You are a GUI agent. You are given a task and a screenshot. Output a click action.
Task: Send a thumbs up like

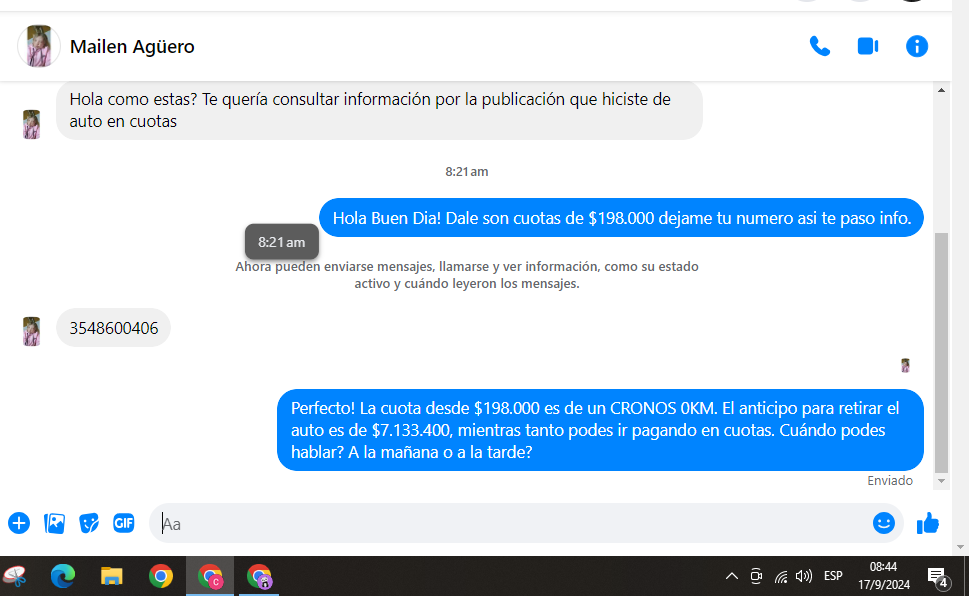(x=928, y=523)
